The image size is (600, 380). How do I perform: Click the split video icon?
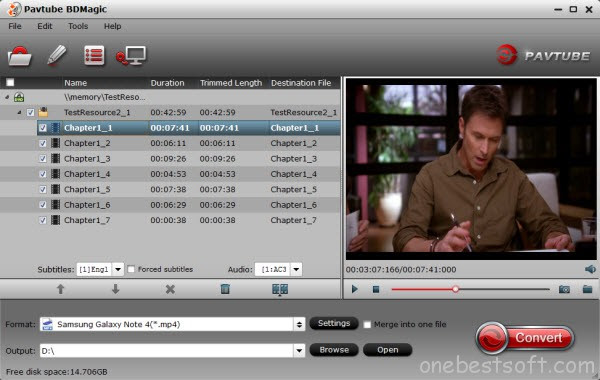280,289
